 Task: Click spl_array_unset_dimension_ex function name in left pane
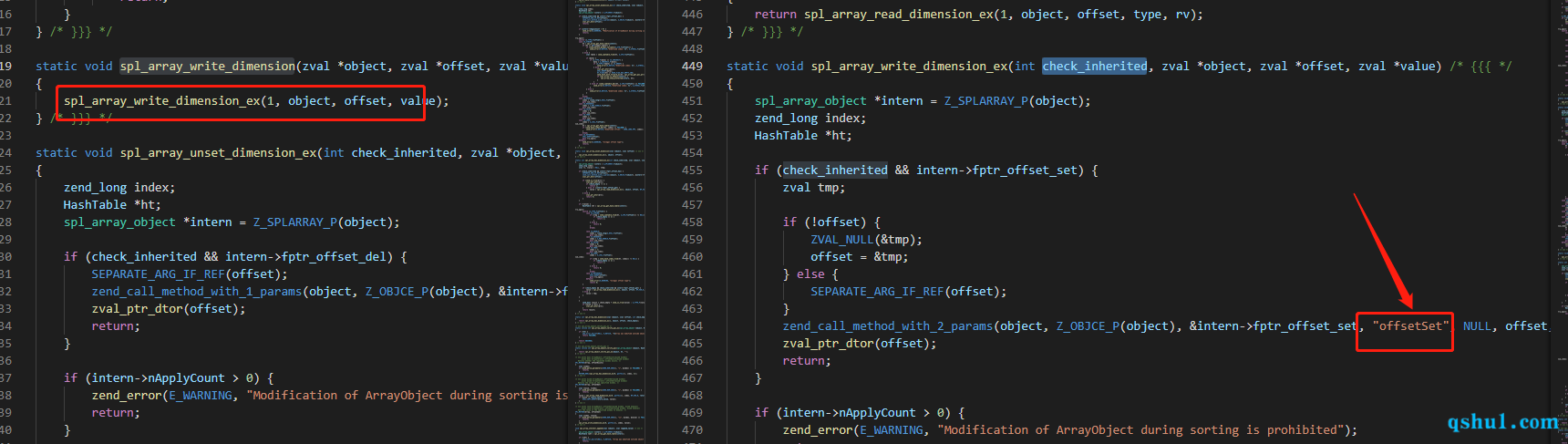[x=218, y=153]
